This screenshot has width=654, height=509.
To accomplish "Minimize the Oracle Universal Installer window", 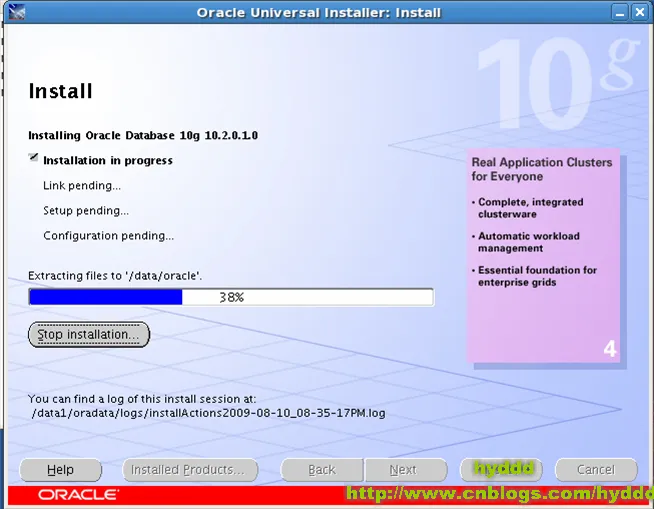I will click(x=620, y=13).
